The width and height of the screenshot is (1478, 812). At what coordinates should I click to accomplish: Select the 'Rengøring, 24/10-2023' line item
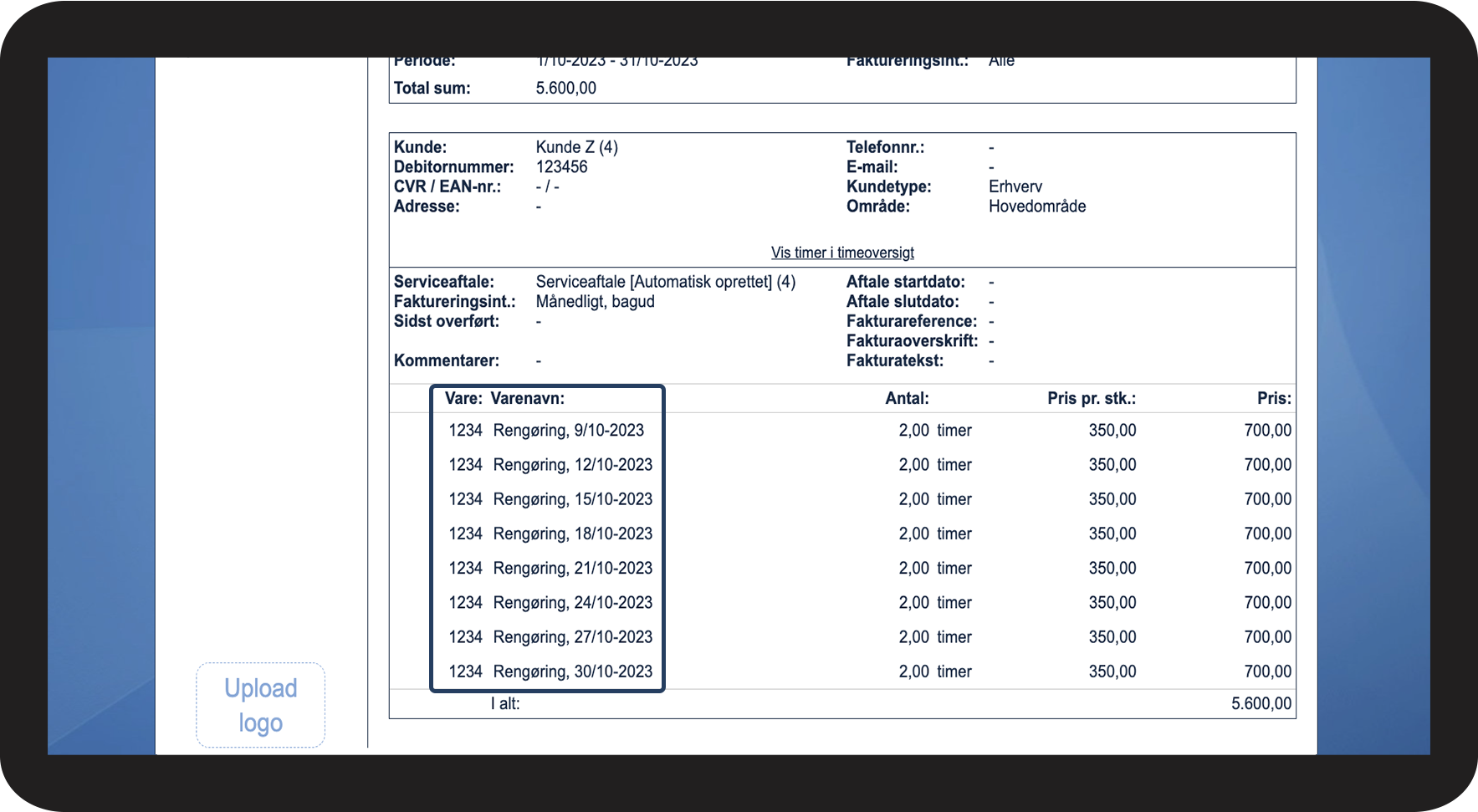pos(572,603)
